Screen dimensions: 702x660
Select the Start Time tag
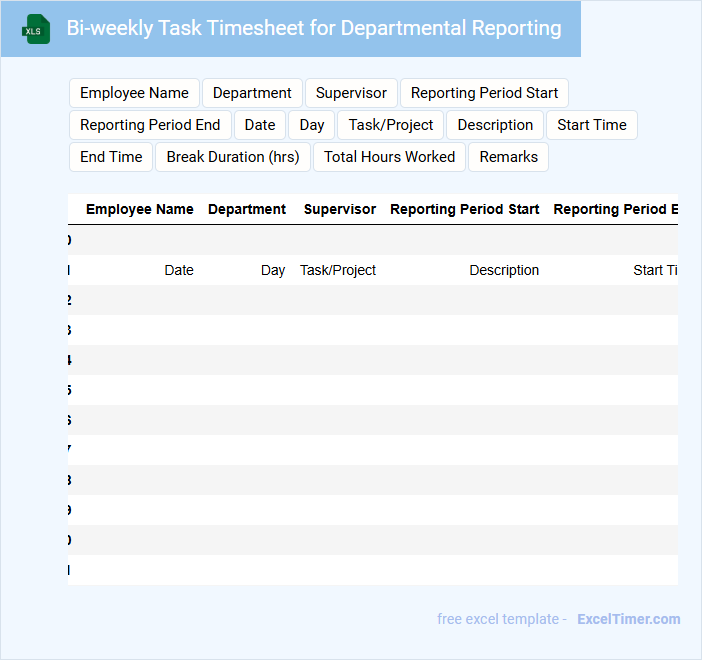(592, 125)
